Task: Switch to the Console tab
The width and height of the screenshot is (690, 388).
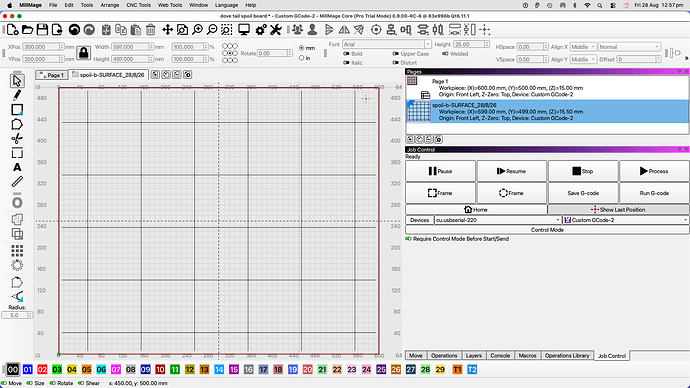Action: pyautogui.click(x=500, y=355)
